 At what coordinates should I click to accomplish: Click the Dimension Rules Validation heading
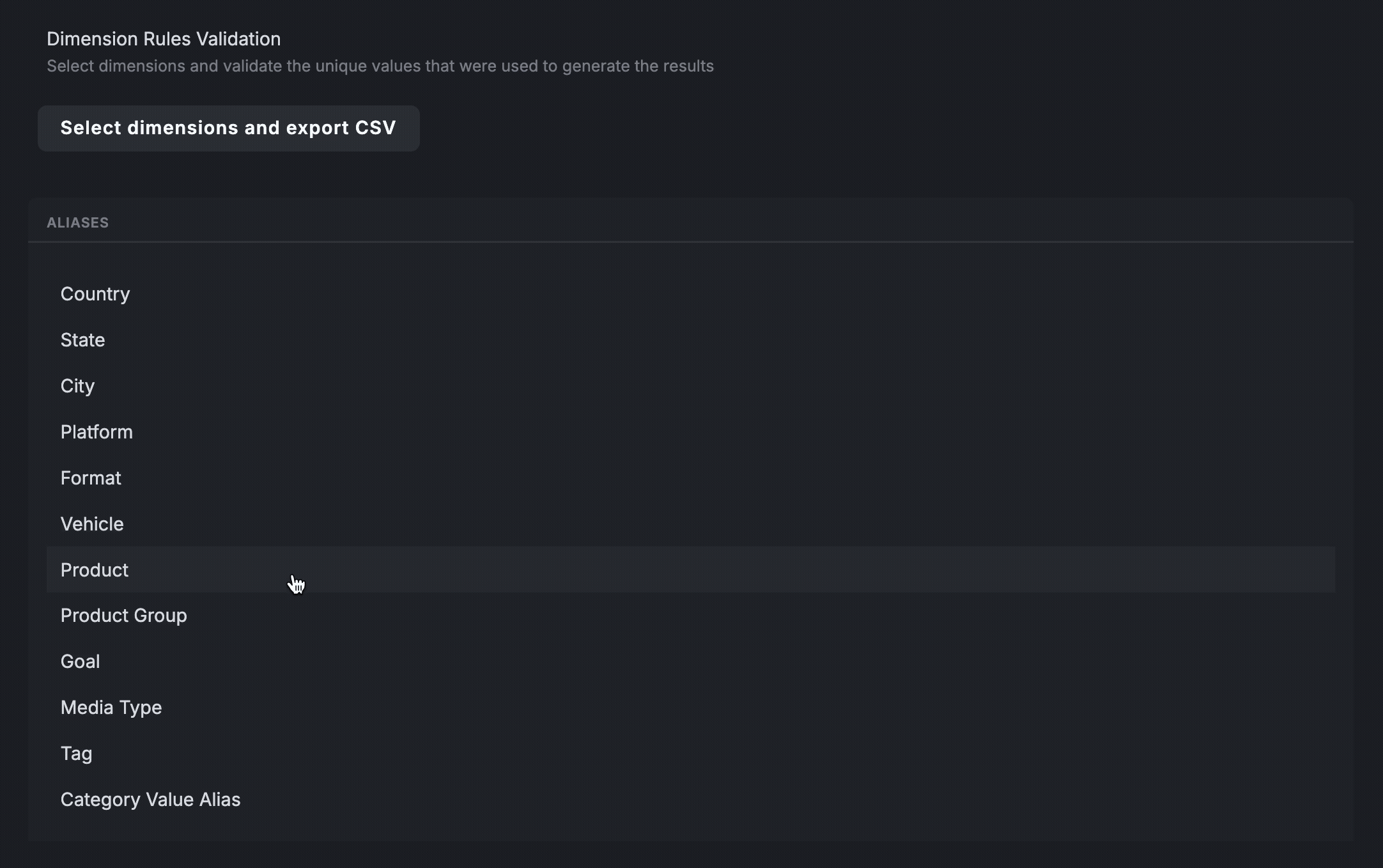click(x=164, y=39)
